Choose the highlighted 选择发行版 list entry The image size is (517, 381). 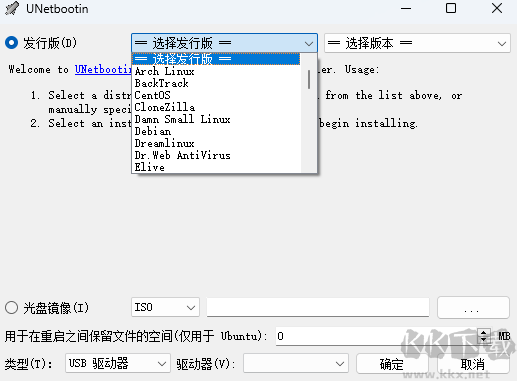pyautogui.click(x=216, y=59)
